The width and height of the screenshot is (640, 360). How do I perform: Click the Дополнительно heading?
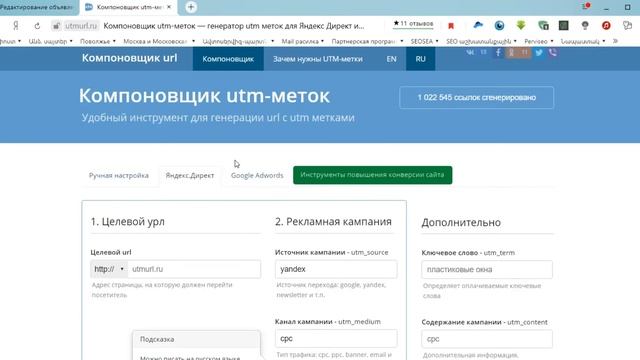(x=461, y=222)
